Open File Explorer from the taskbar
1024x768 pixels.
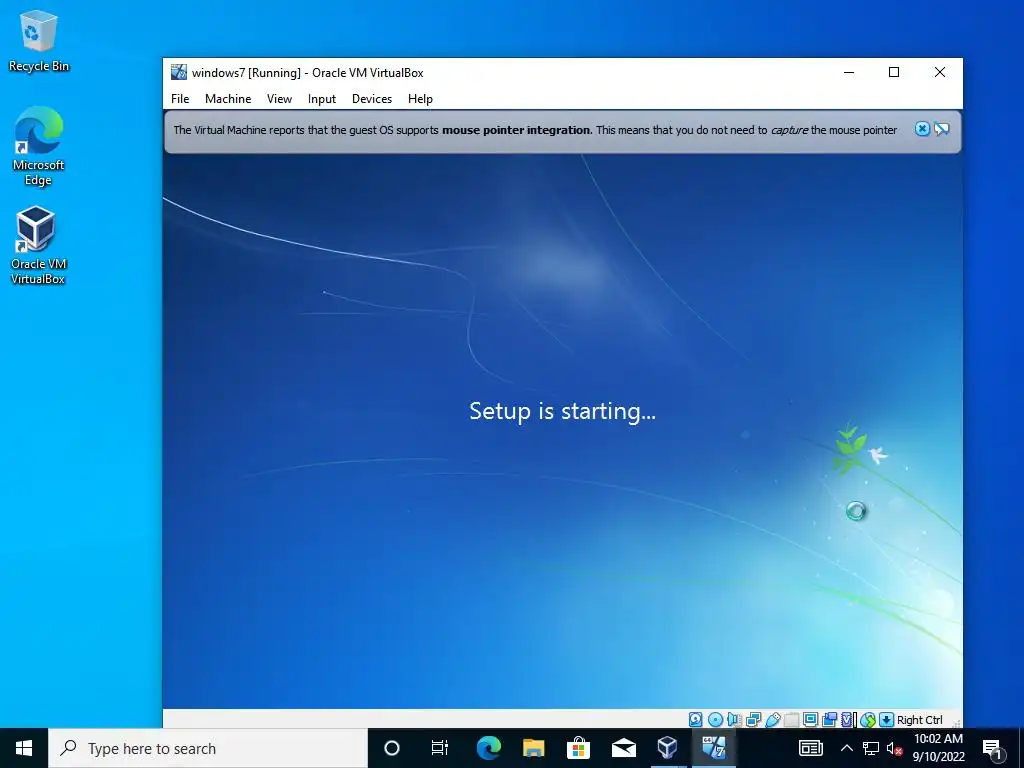(x=534, y=748)
